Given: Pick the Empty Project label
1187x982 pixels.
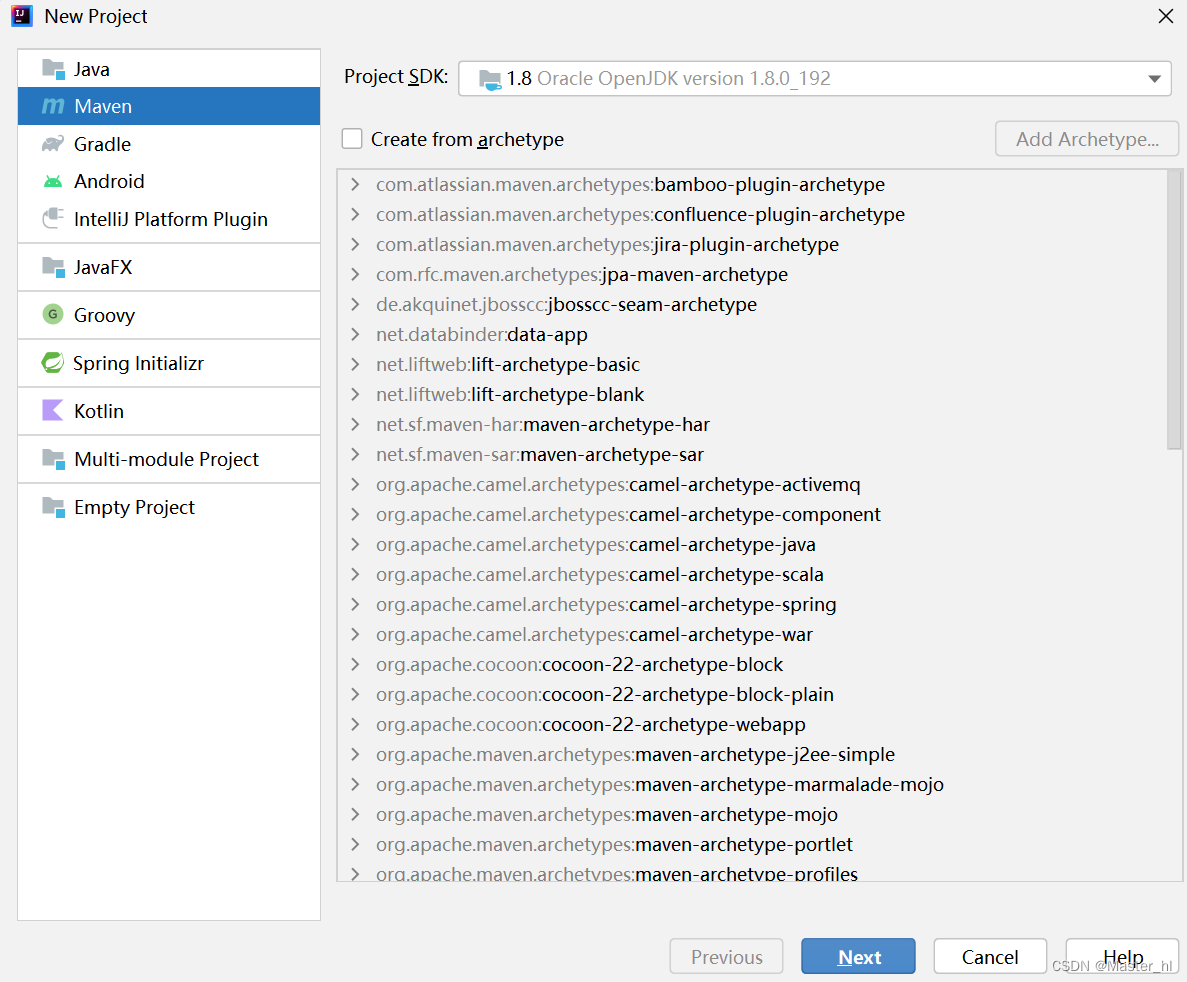Looking at the screenshot, I should (135, 507).
